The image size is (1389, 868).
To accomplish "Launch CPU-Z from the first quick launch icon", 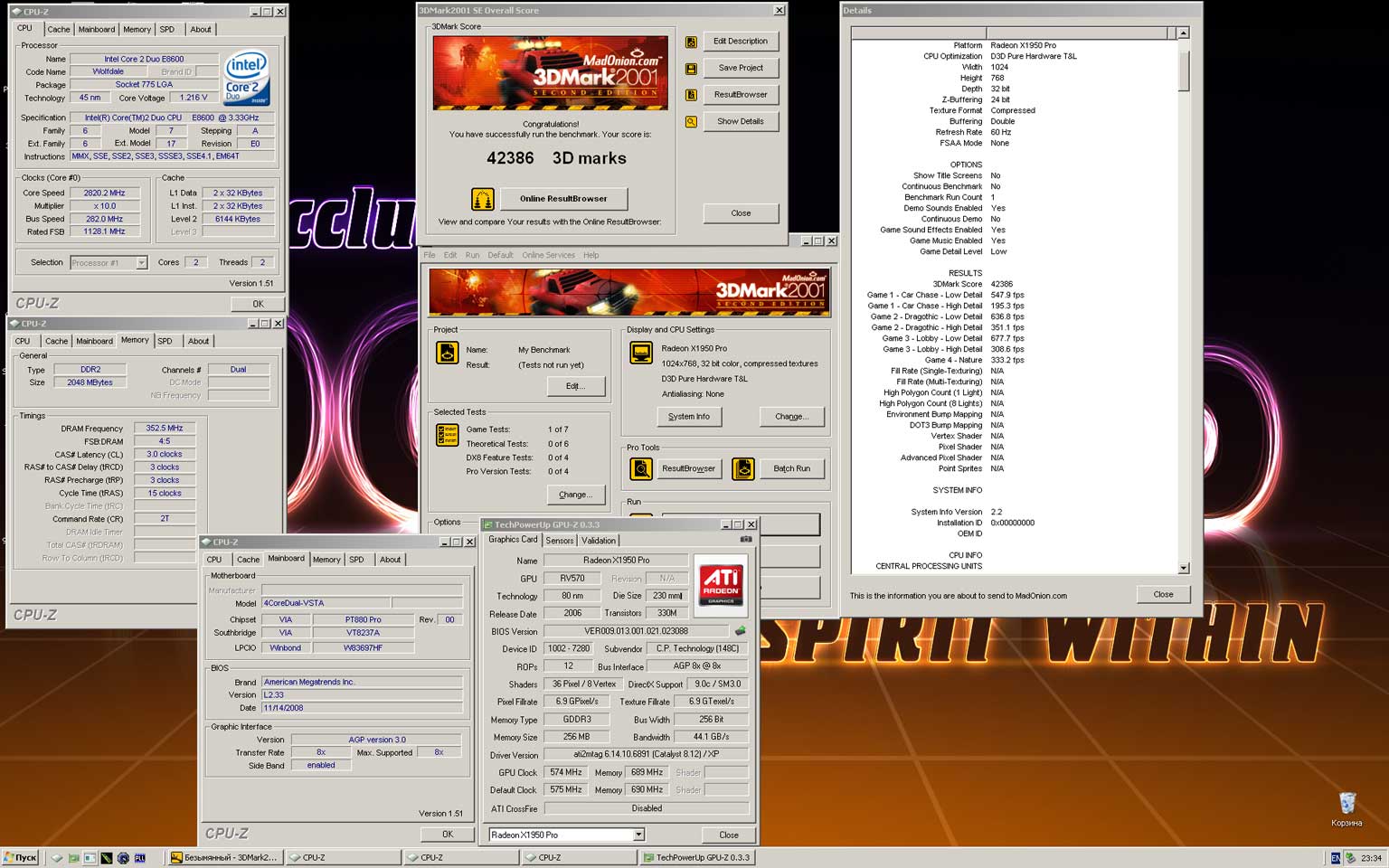I will 57,857.
